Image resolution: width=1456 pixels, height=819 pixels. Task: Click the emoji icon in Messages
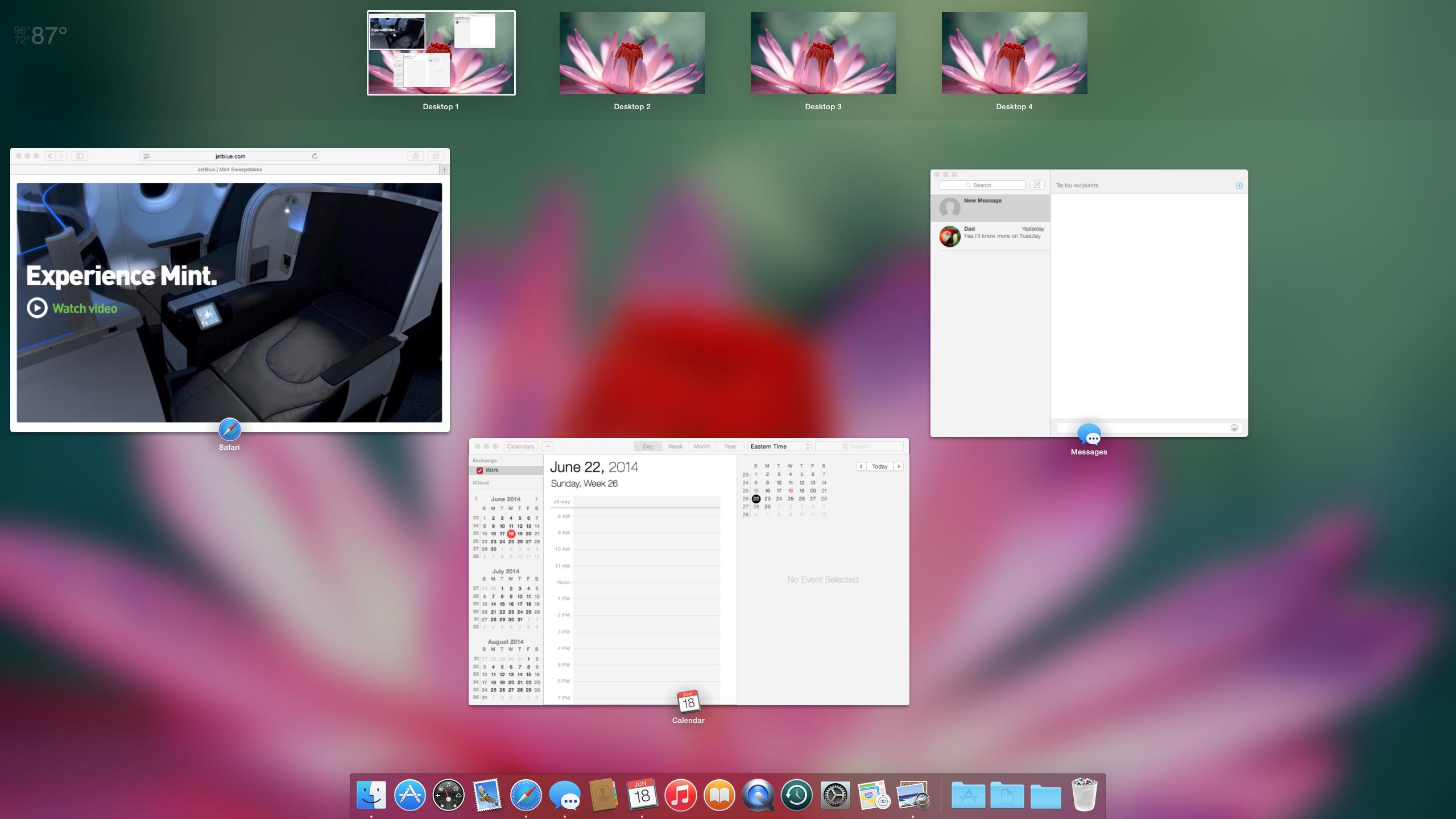1234,428
